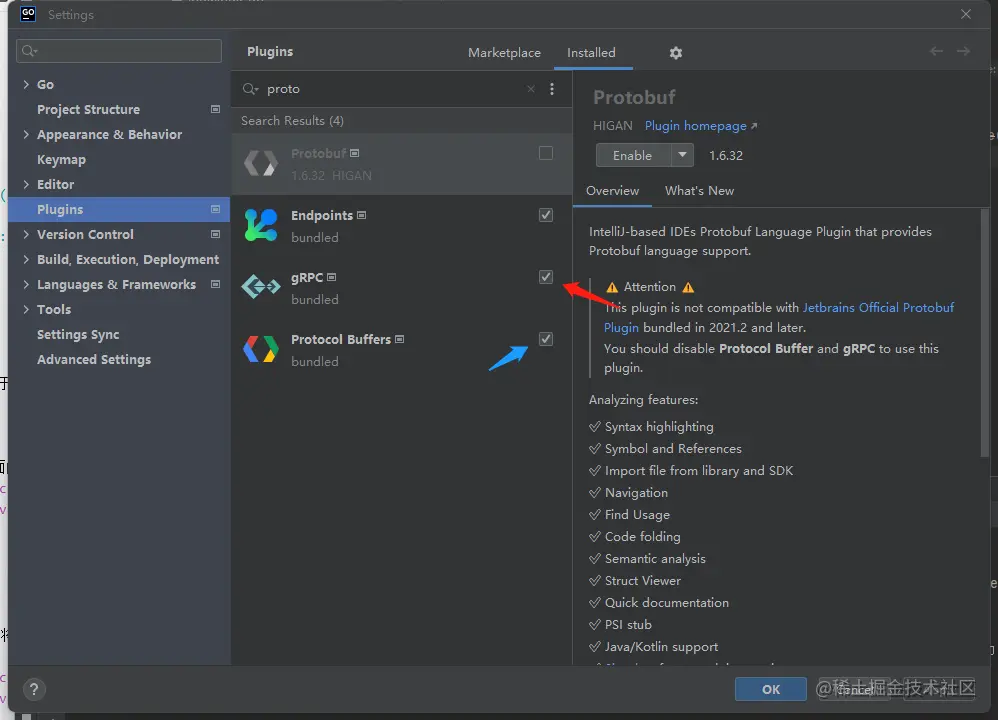998x720 pixels.
Task: Select Plugins in settings tree
Action: tap(119, 209)
